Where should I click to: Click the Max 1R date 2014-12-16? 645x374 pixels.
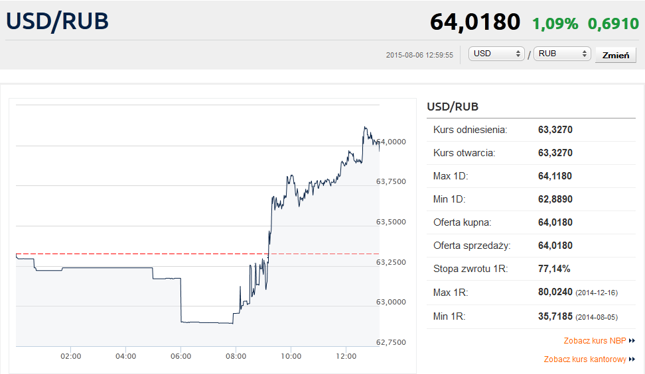click(x=596, y=293)
